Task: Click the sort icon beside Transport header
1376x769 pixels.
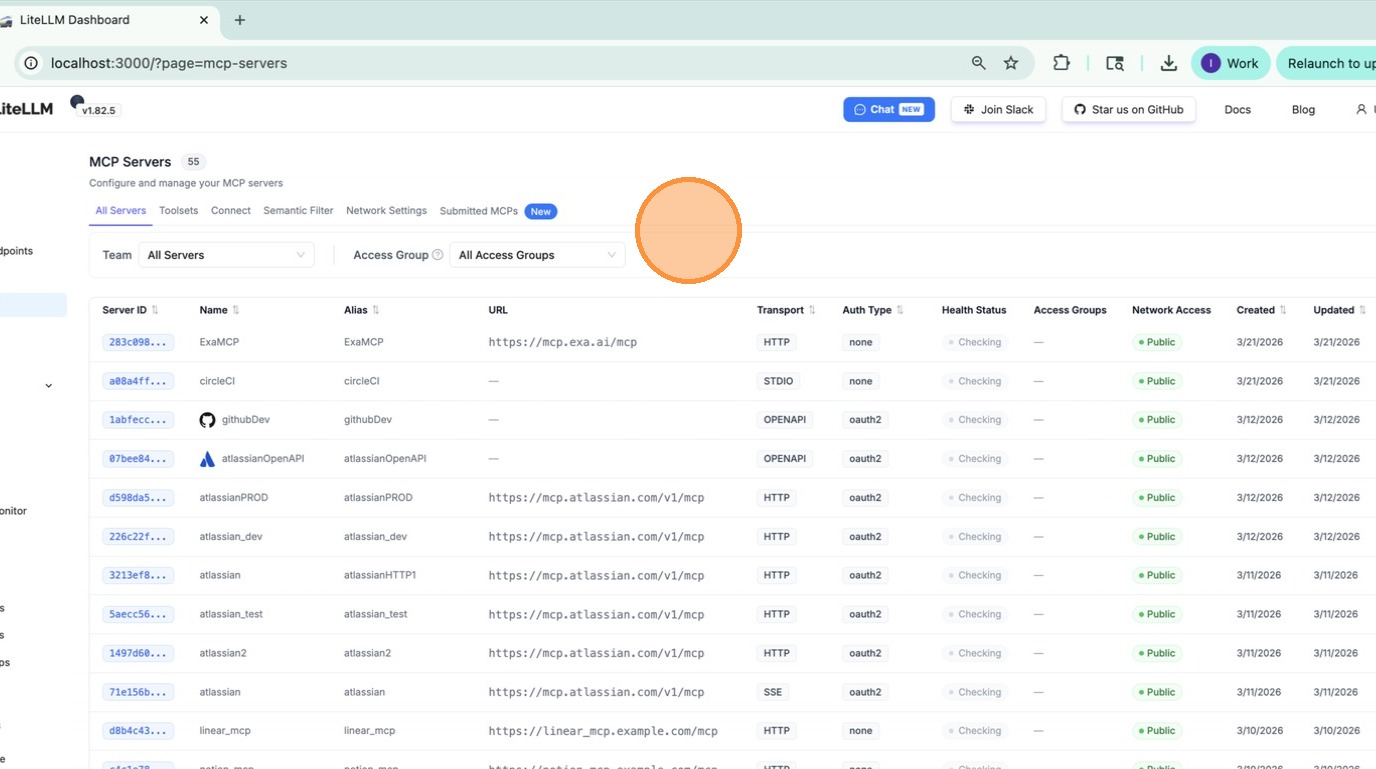Action: tap(812, 310)
